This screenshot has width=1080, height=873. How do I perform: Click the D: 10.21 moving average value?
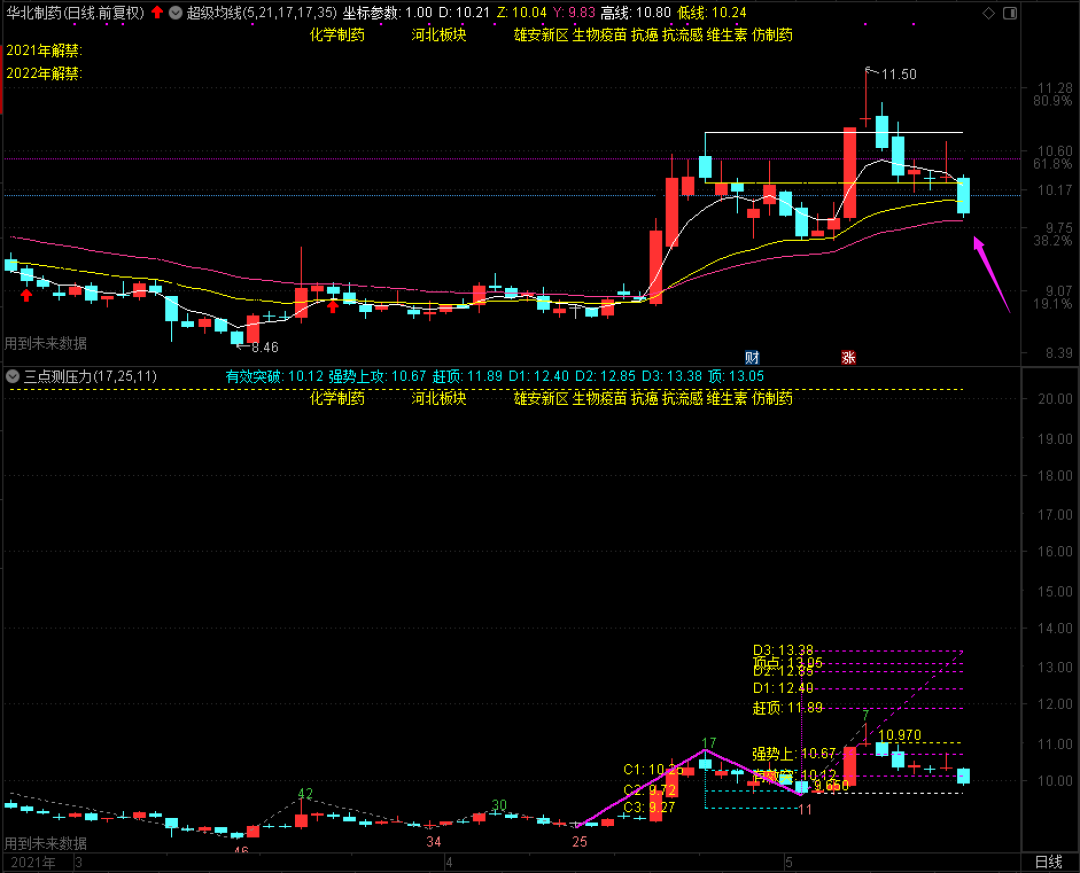pyautogui.click(x=464, y=12)
